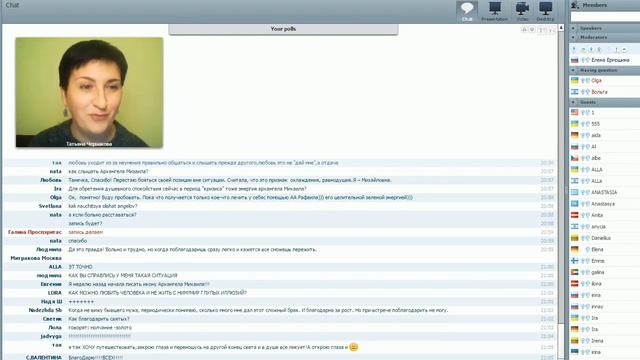The width and height of the screenshot is (640, 360).
Task: Collapse the Speakers section
Action: (x=573, y=28)
